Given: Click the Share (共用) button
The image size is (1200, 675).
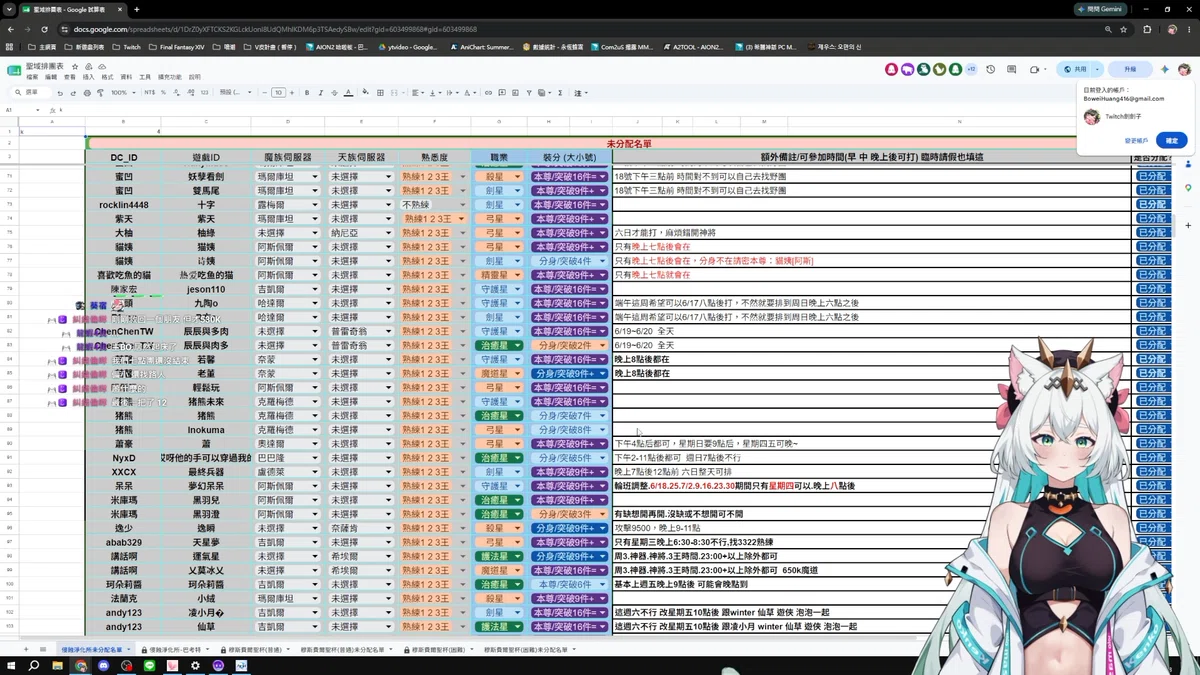Looking at the screenshot, I should tap(1076, 70).
